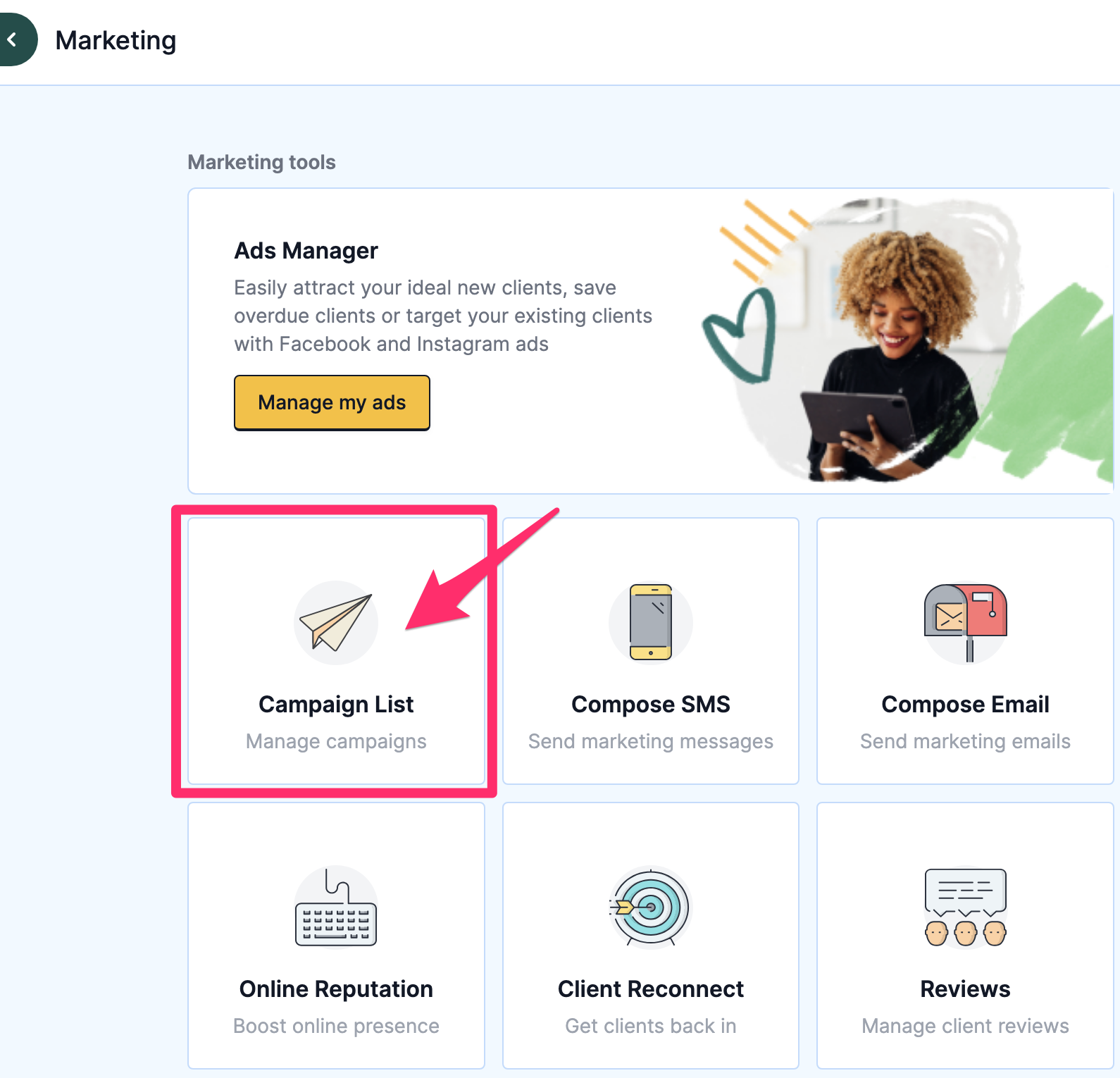Click the target Client Reconnect icon
This screenshot has height=1078, width=1120.
click(651, 907)
